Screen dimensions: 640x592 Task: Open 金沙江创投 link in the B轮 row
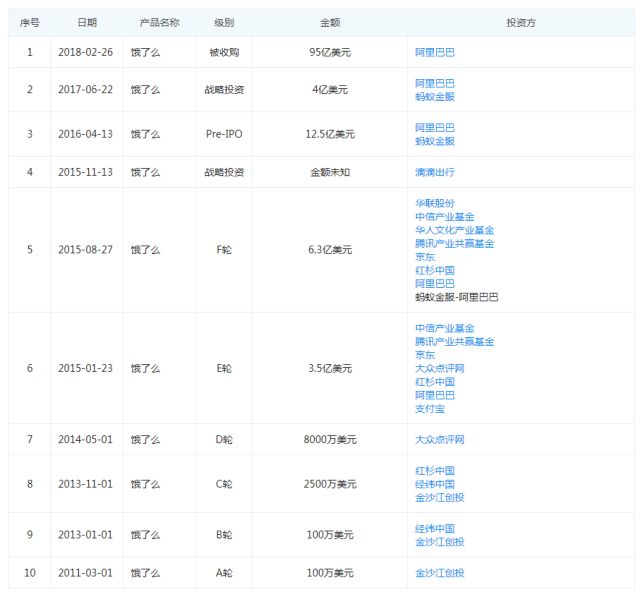[440, 542]
